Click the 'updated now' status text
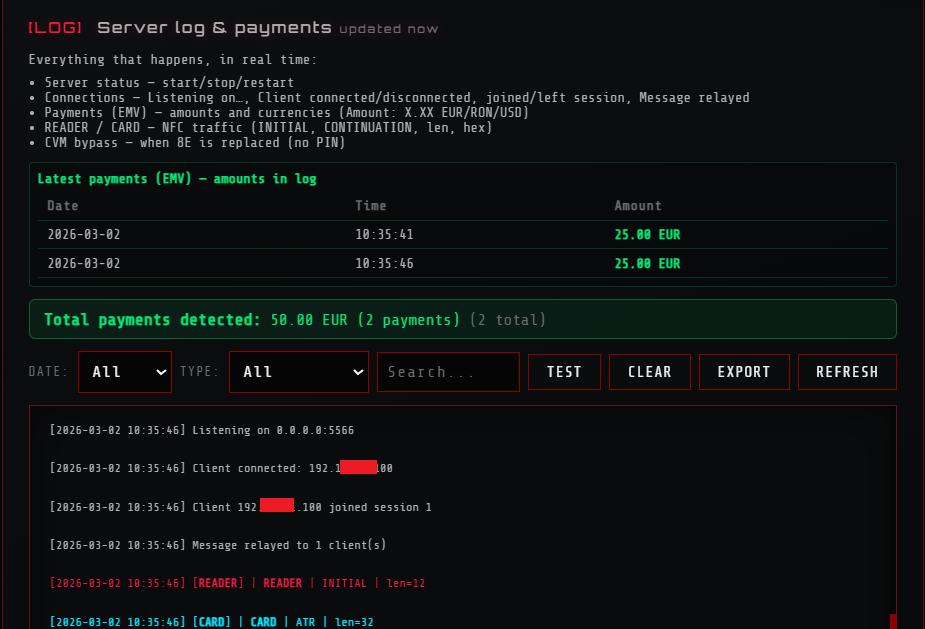 (x=388, y=29)
